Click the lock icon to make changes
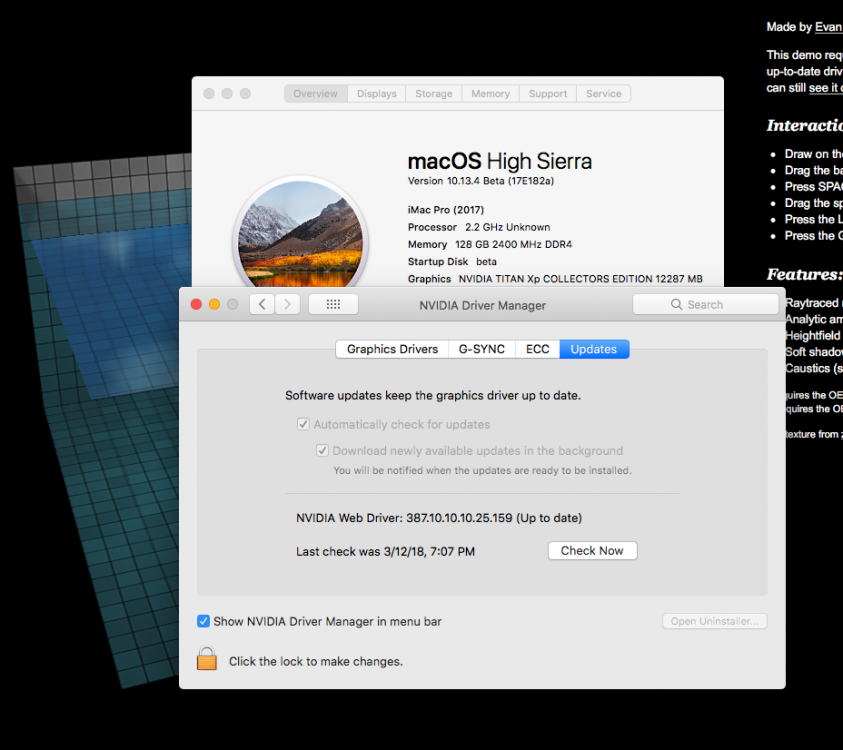 [x=206, y=659]
